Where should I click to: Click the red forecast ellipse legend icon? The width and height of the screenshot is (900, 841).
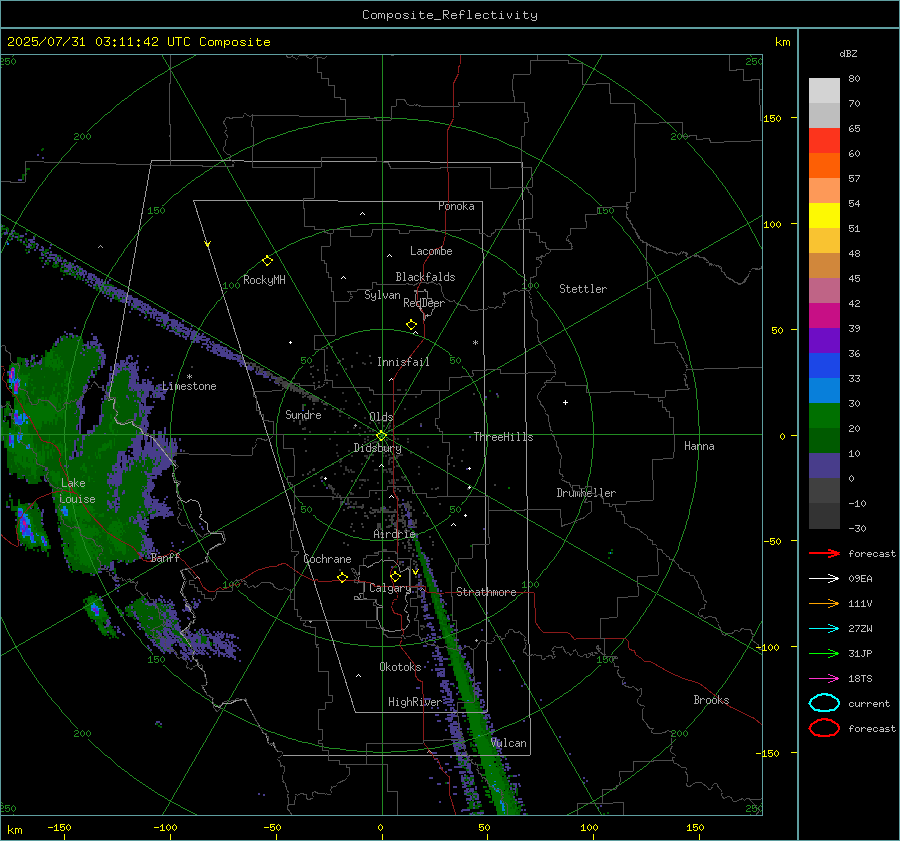click(824, 728)
